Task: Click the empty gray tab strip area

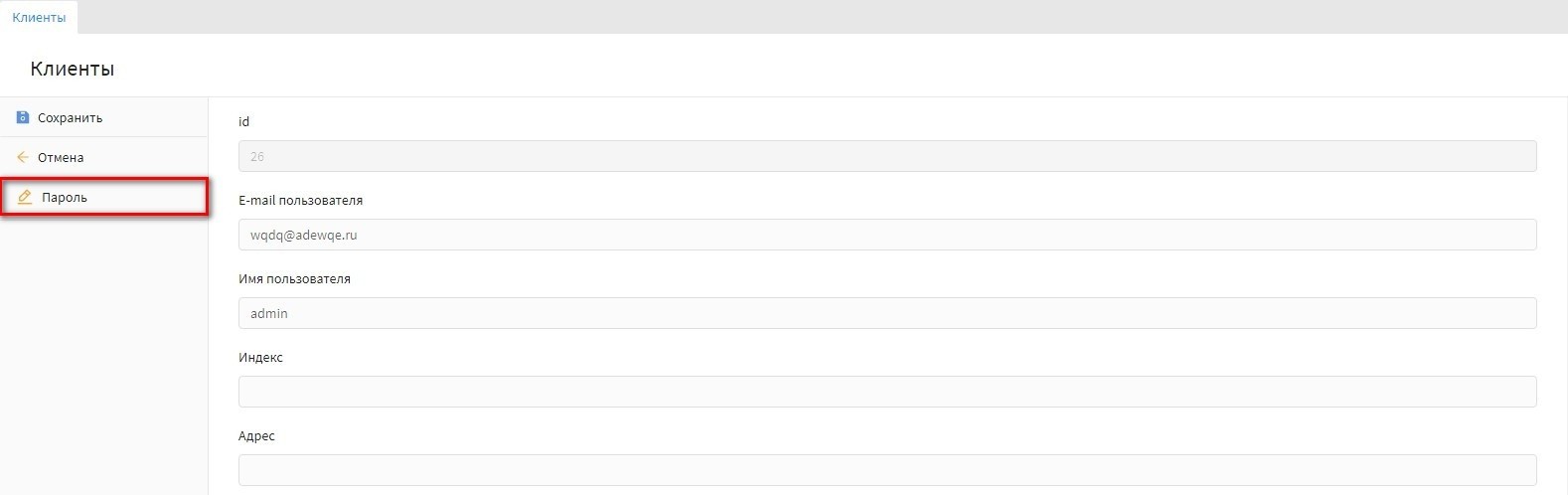Action: (795, 17)
